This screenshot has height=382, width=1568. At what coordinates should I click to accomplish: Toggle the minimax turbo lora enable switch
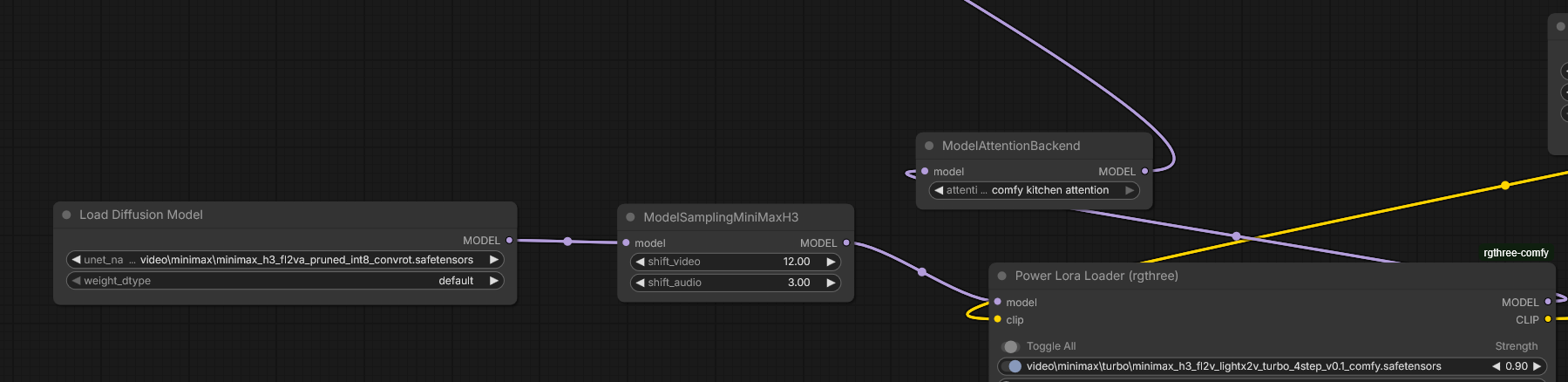coord(1013,366)
